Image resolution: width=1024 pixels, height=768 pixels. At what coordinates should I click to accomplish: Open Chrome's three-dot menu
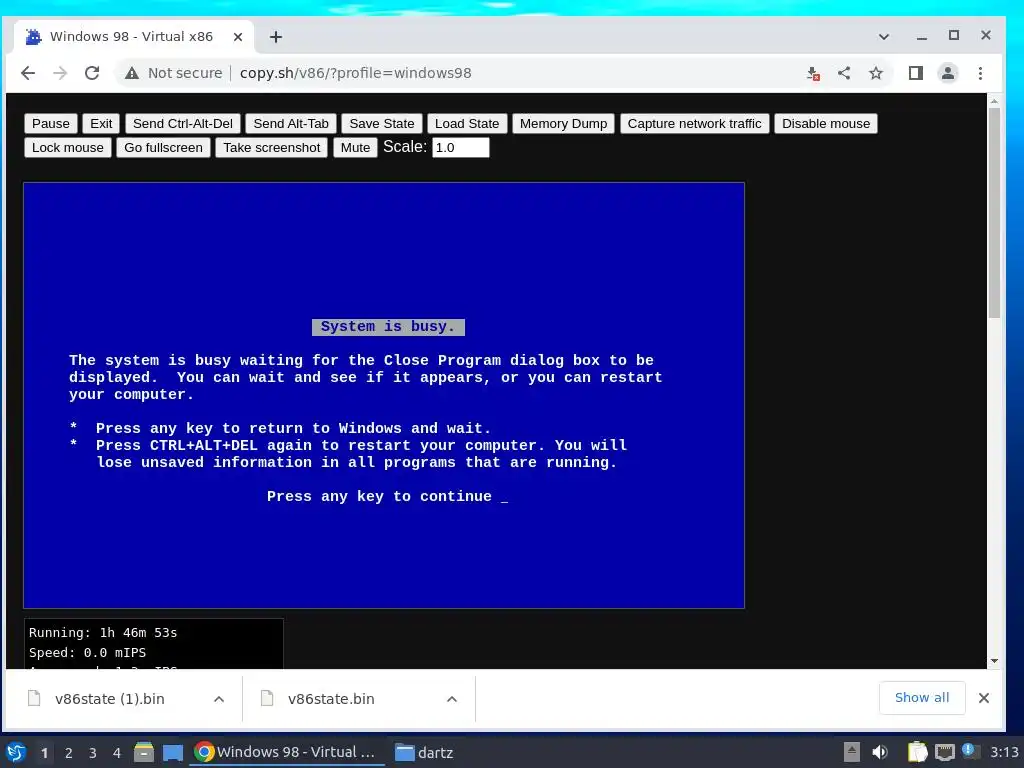980,73
